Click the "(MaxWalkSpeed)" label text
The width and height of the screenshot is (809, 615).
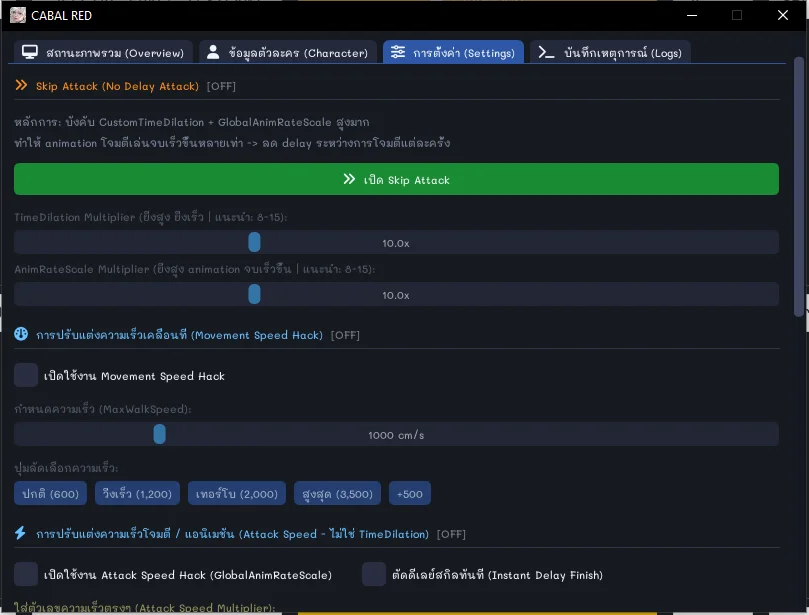click(x=145, y=409)
